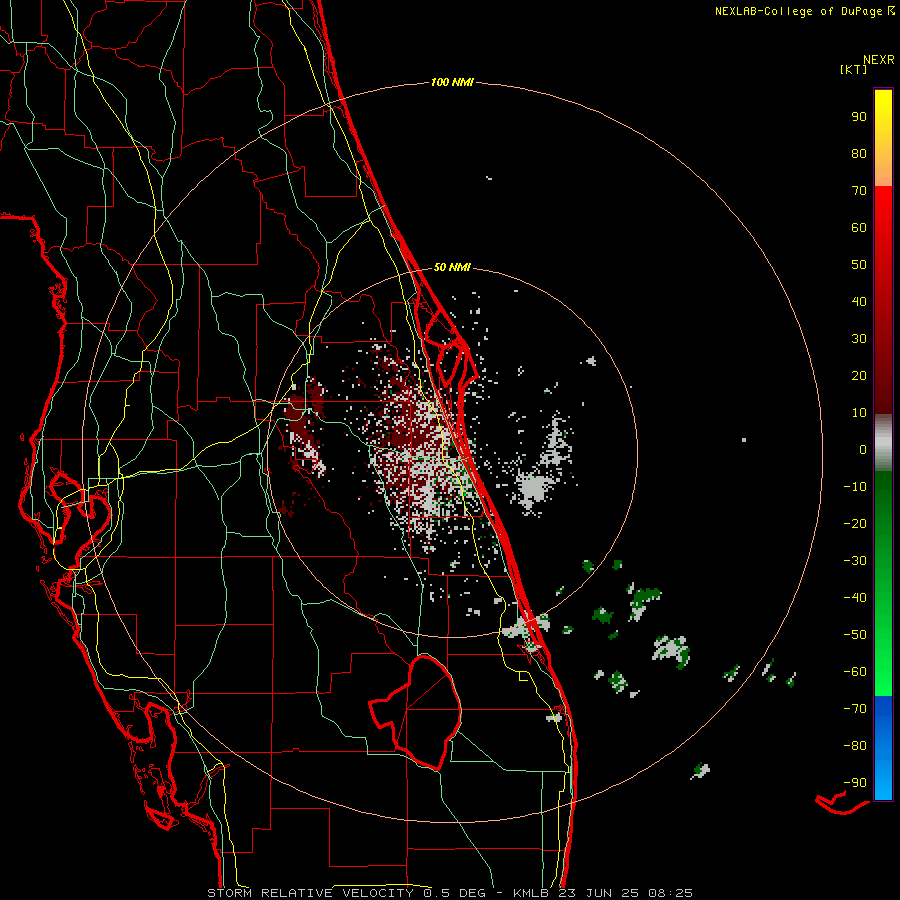The image size is (900, 900).
Task: Click the 50 NMI range ring label
Action: coord(452,267)
